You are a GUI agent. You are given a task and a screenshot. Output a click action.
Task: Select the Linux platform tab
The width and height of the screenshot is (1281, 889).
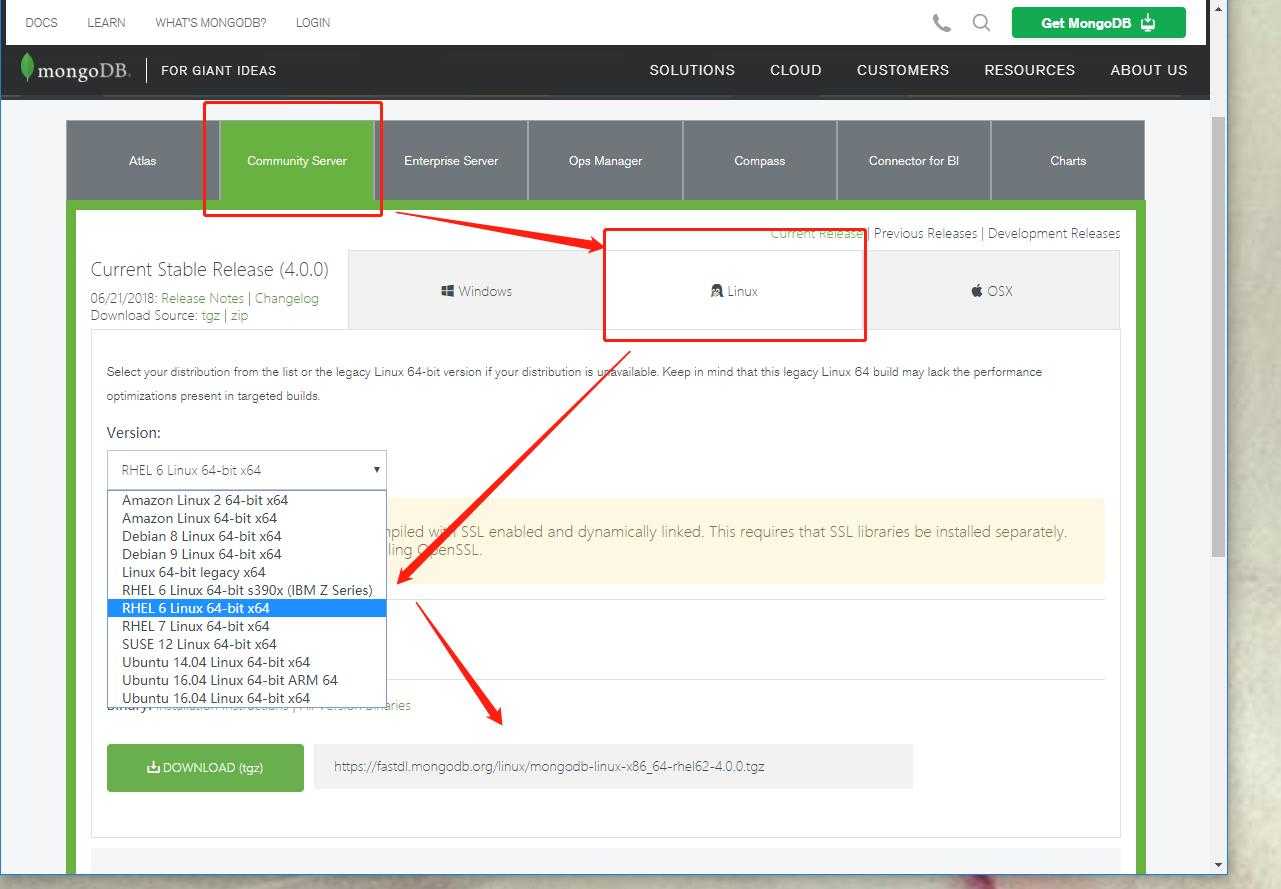(734, 291)
